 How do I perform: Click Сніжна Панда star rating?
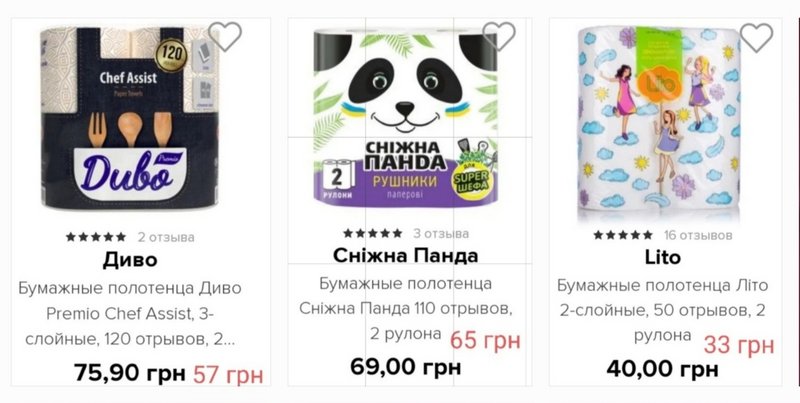click(373, 234)
